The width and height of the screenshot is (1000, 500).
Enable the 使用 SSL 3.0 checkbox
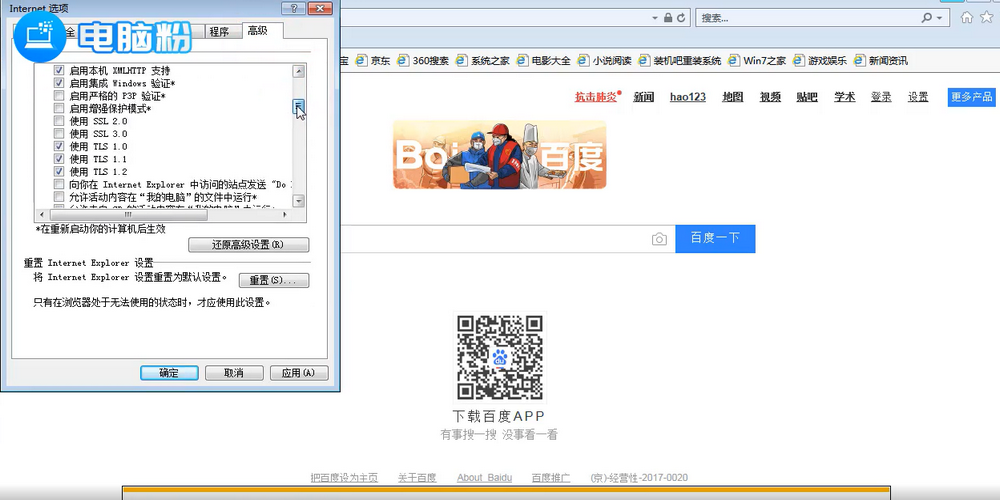(x=59, y=133)
